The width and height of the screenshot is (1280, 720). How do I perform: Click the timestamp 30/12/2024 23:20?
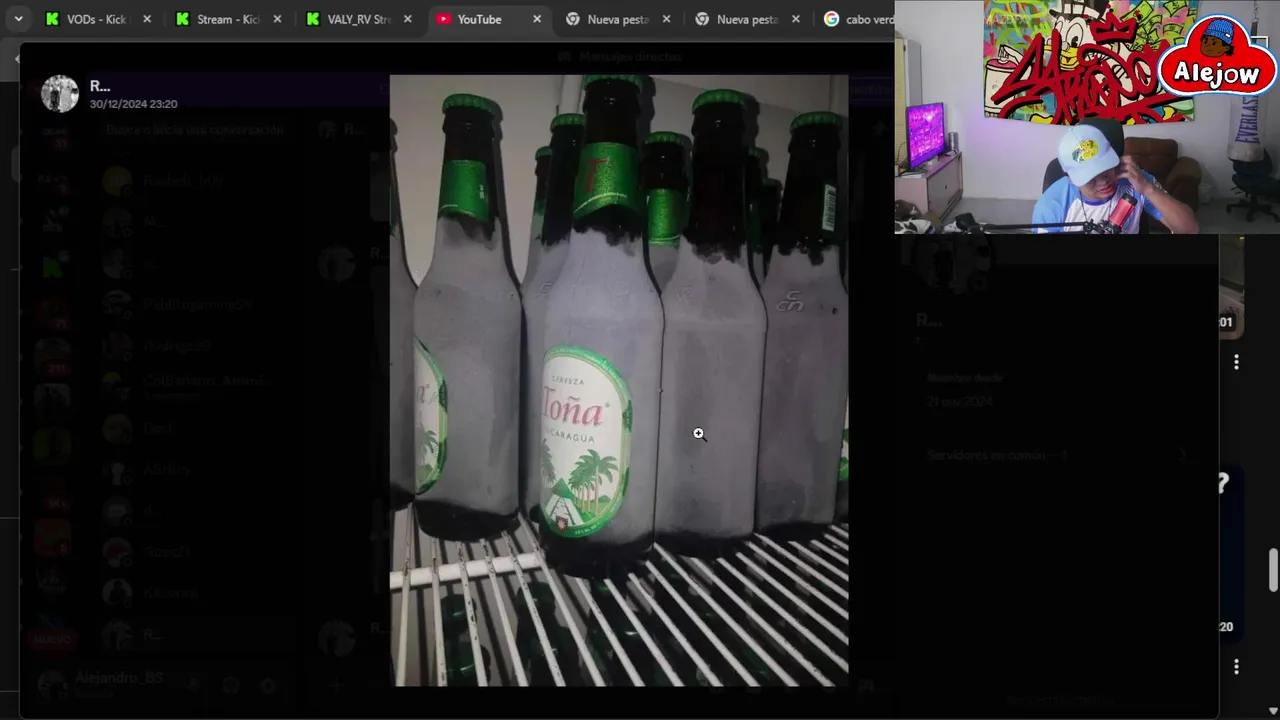click(x=133, y=104)
